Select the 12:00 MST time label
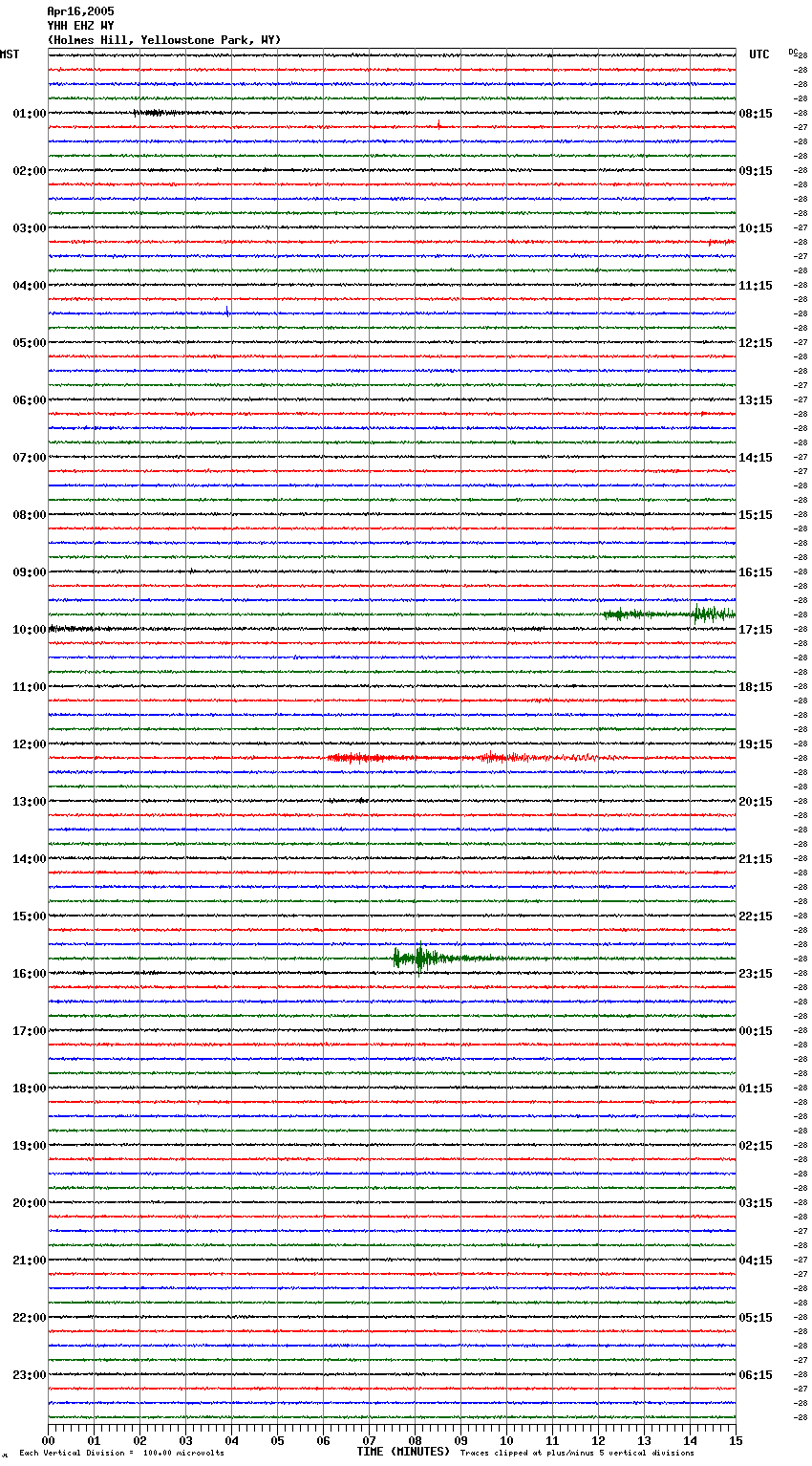812x1466 pixels. [x=30, y=744]
